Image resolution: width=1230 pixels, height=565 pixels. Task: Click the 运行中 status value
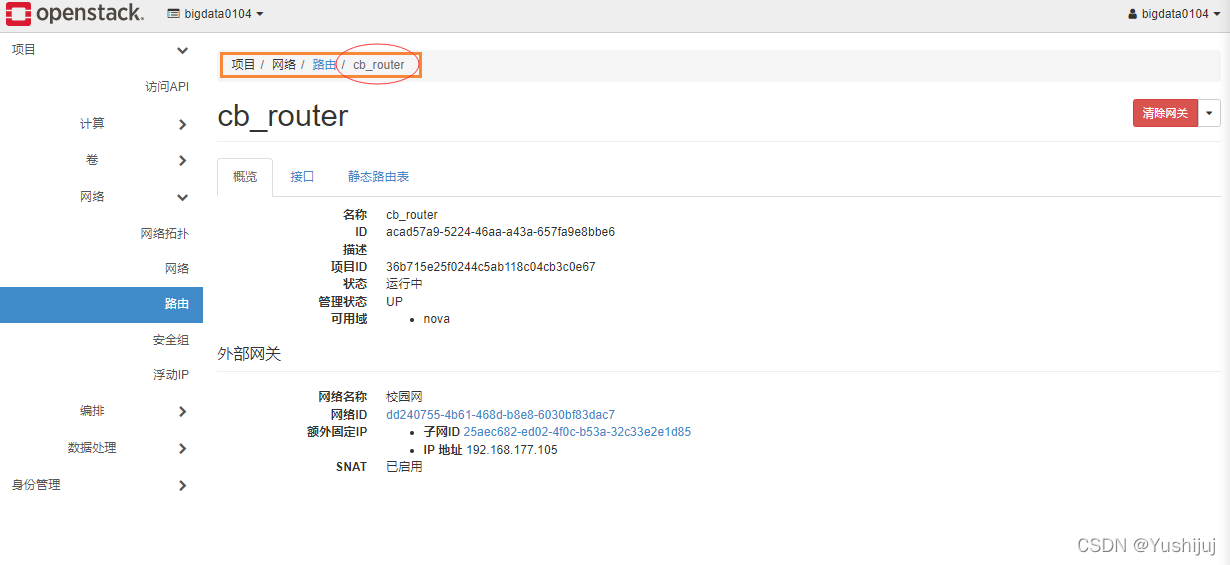click(404, 284)
